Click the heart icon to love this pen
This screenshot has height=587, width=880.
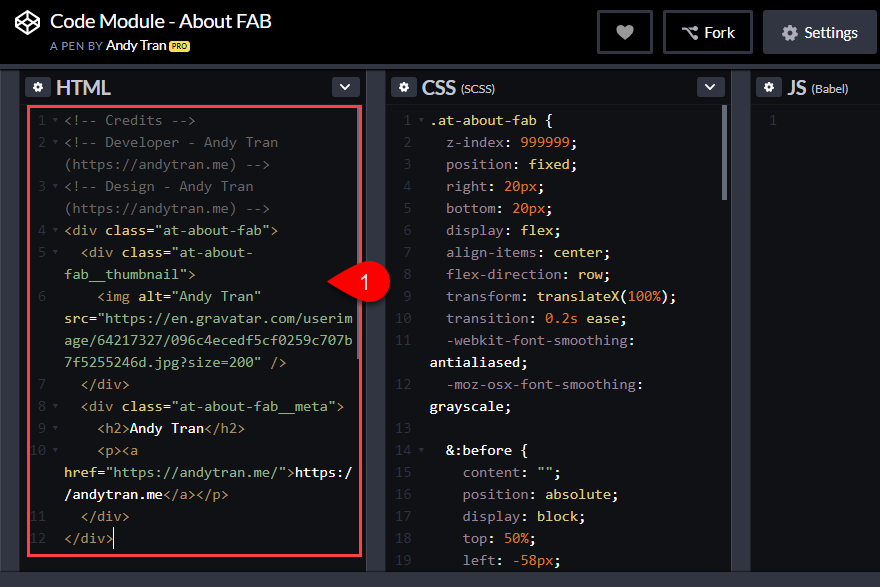625,33
